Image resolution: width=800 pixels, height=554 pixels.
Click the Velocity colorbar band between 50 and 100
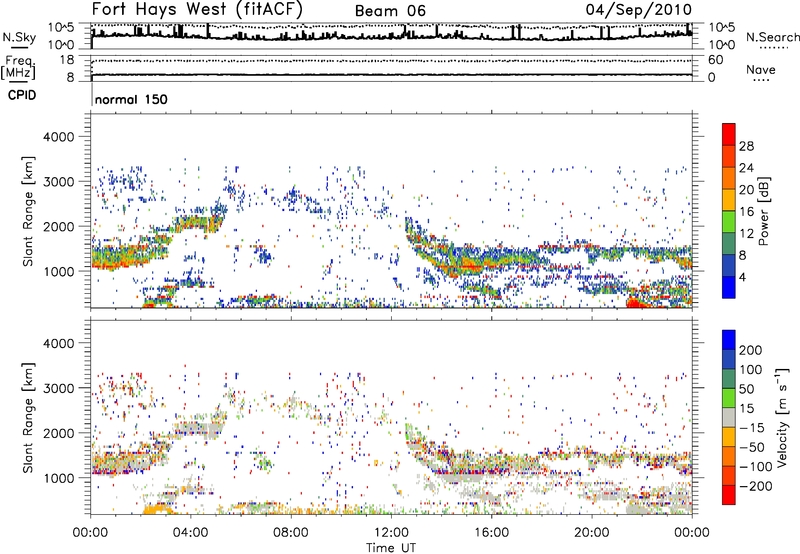(x=729, y=379)
